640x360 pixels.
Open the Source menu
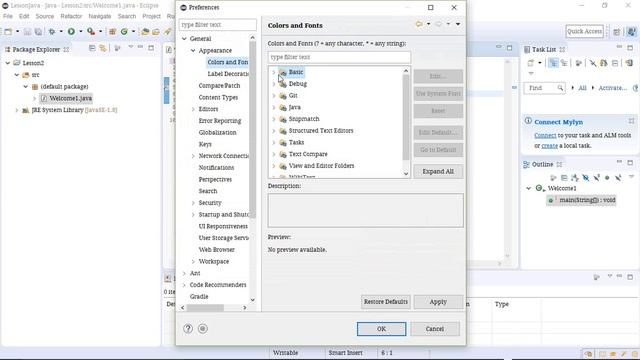point(44,16)
